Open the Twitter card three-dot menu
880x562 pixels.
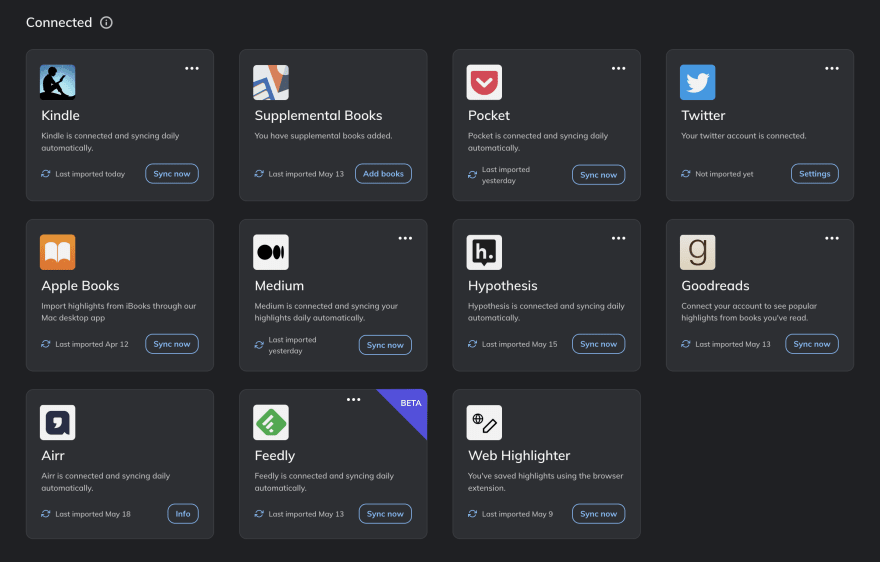click(832, 68)
